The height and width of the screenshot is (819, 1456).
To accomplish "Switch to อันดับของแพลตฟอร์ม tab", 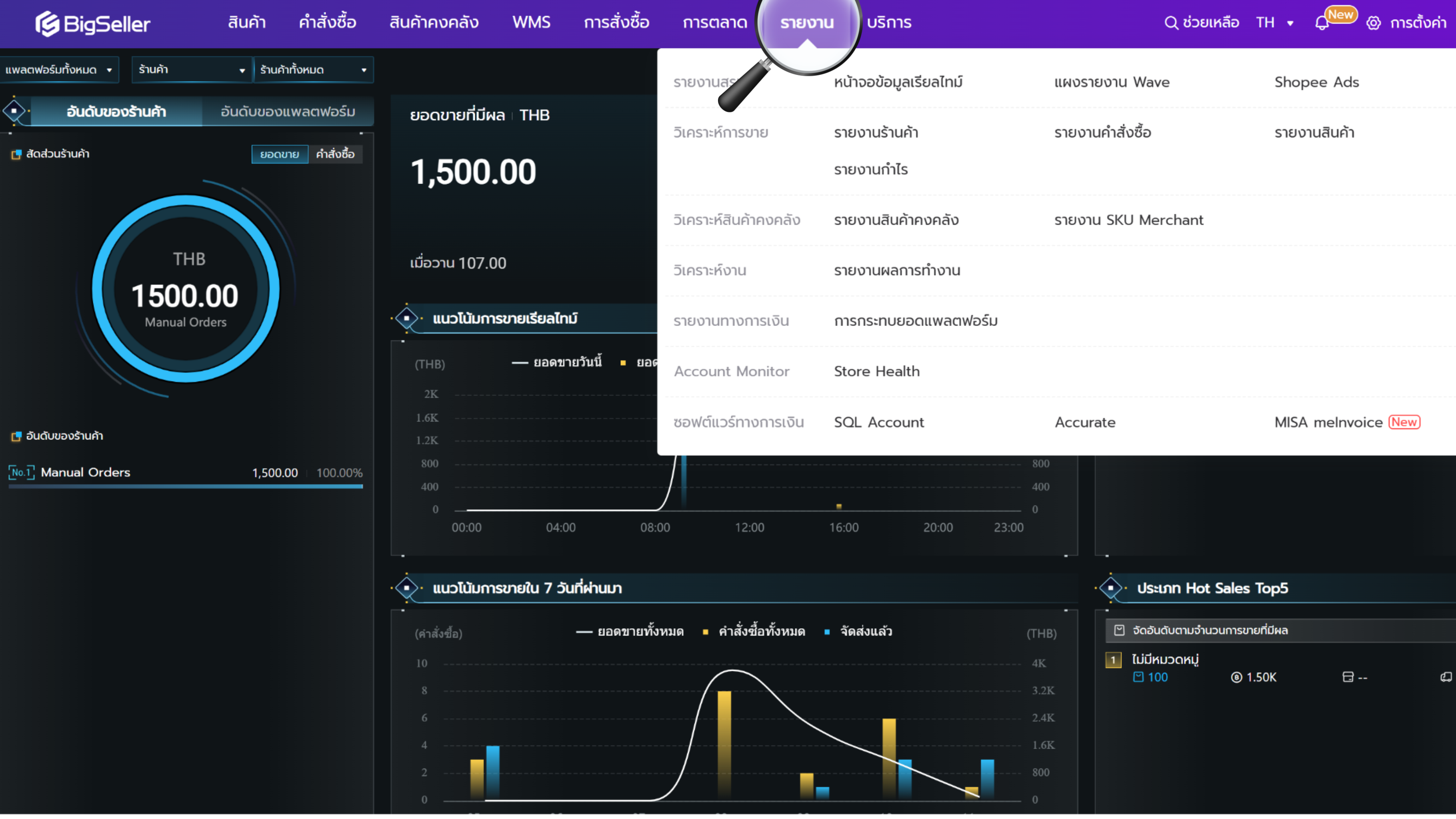I will [288, 111].
